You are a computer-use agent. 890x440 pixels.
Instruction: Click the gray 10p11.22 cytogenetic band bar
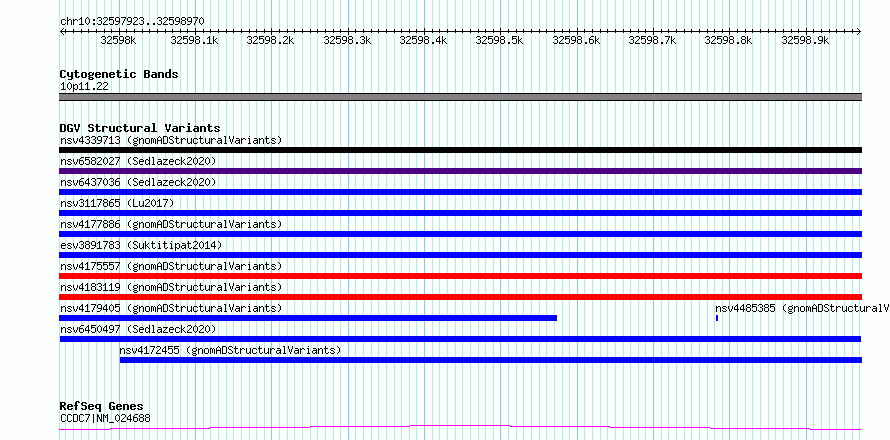click(x=461, y=97)
